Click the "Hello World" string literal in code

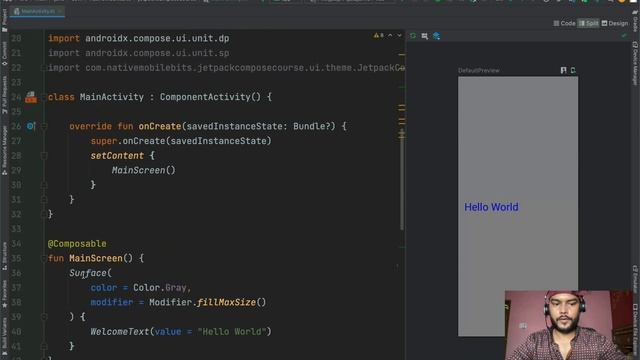tap(231, 332)
